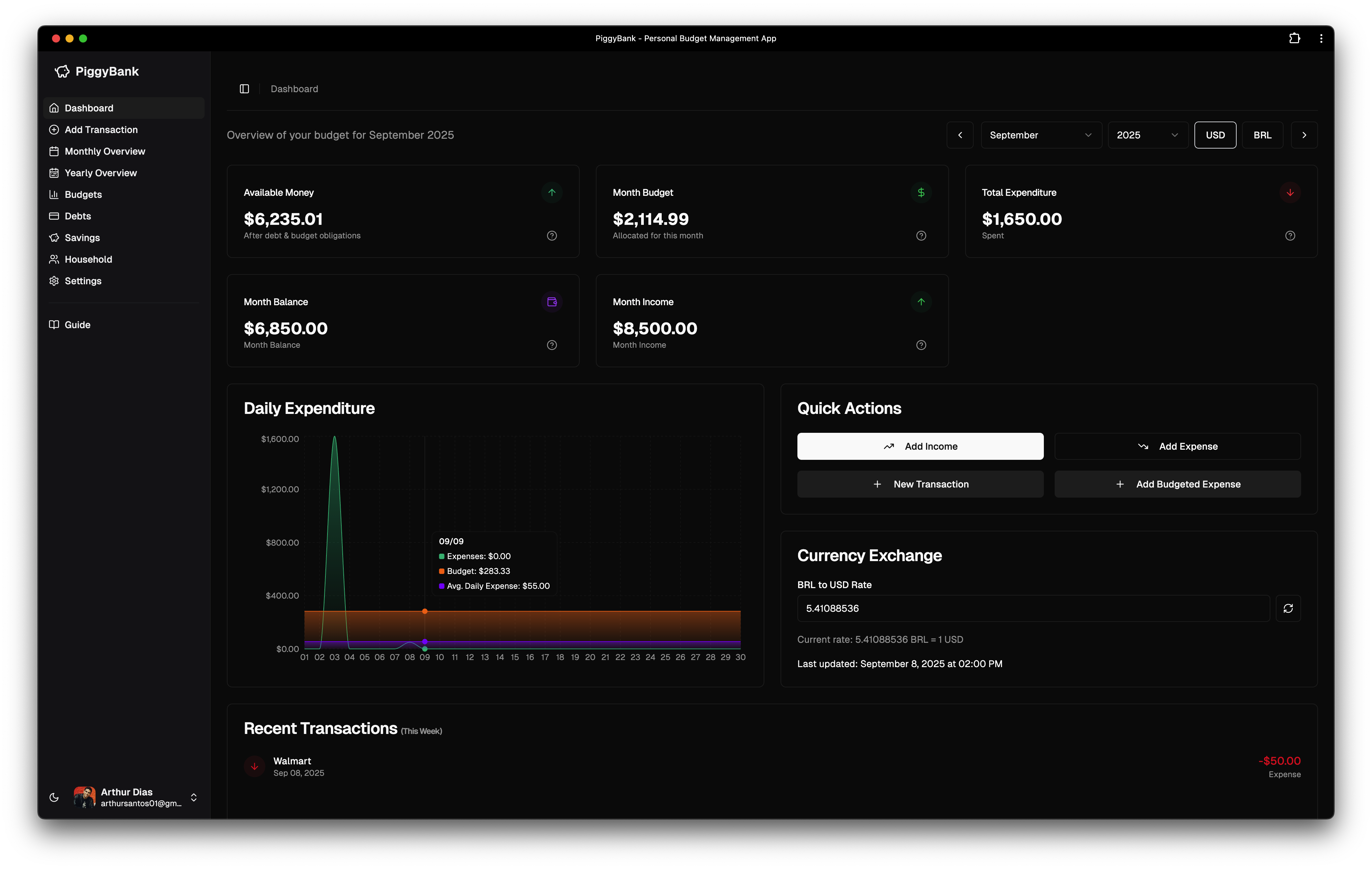
Task: Open the September month dropdown
Action: pos(1041,135)
